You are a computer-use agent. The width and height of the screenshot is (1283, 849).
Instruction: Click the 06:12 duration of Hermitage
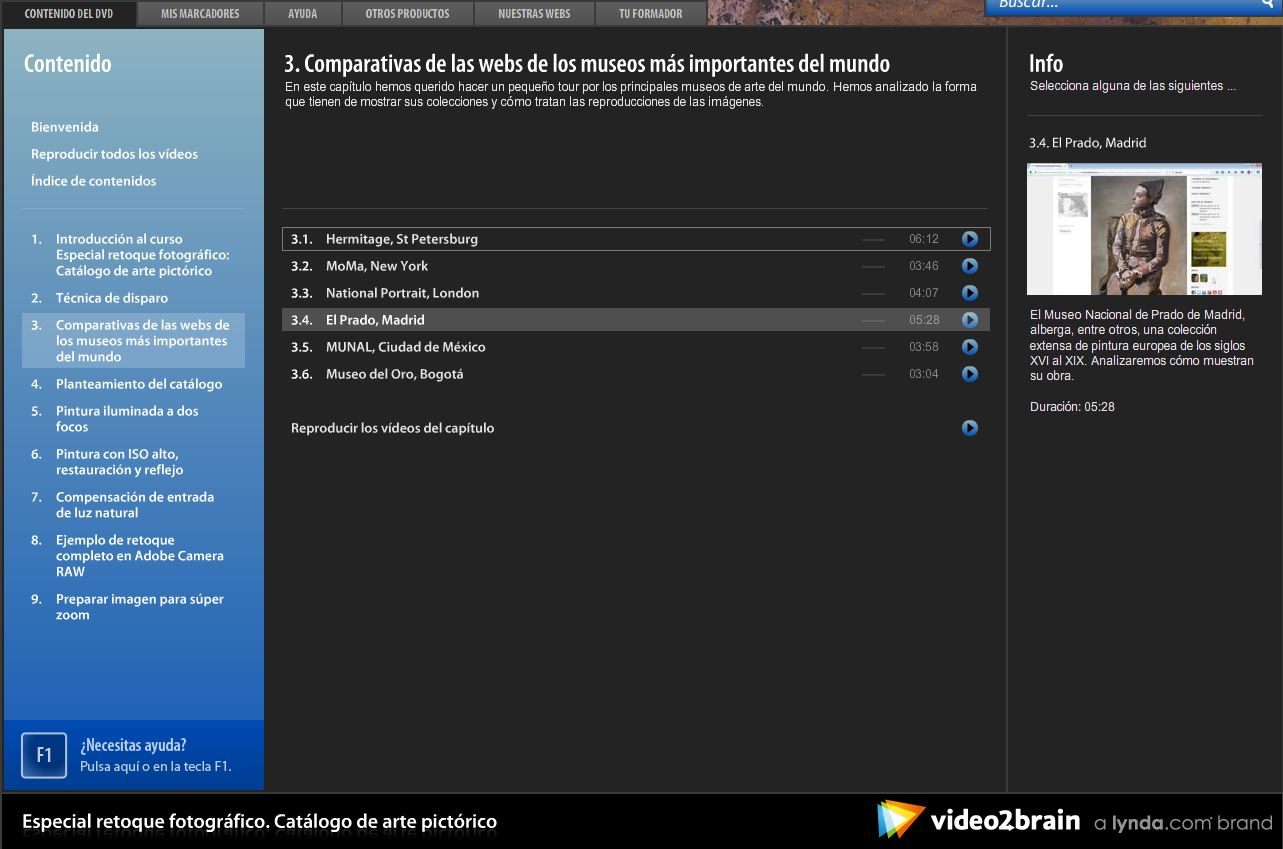click(x=924, y=239)
